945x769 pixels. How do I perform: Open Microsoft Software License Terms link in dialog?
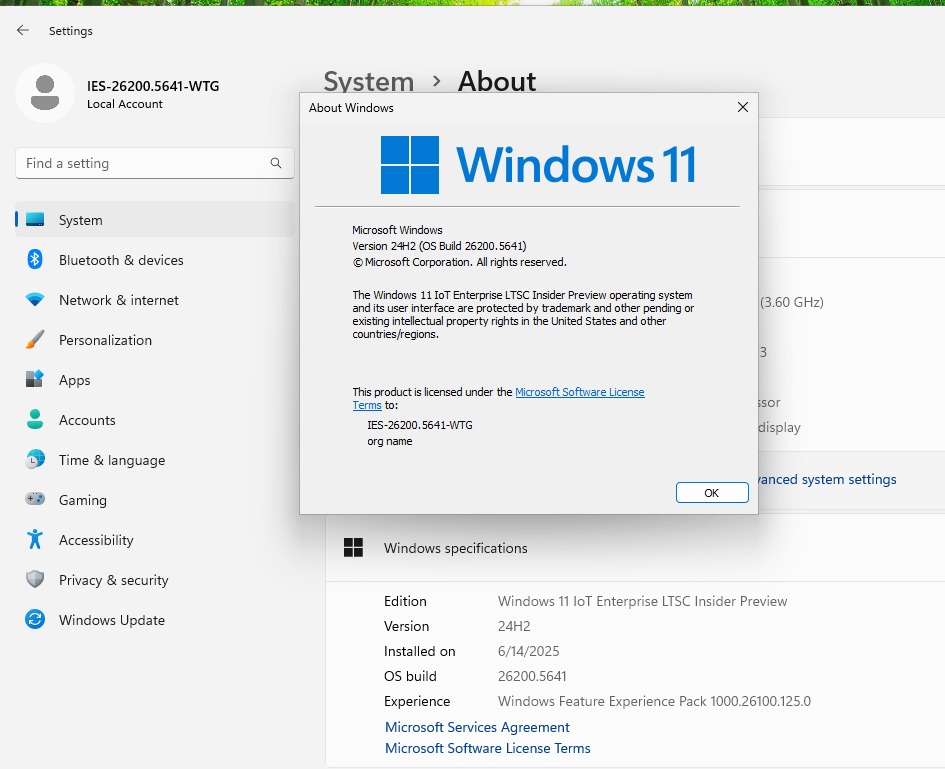(580, 392)
